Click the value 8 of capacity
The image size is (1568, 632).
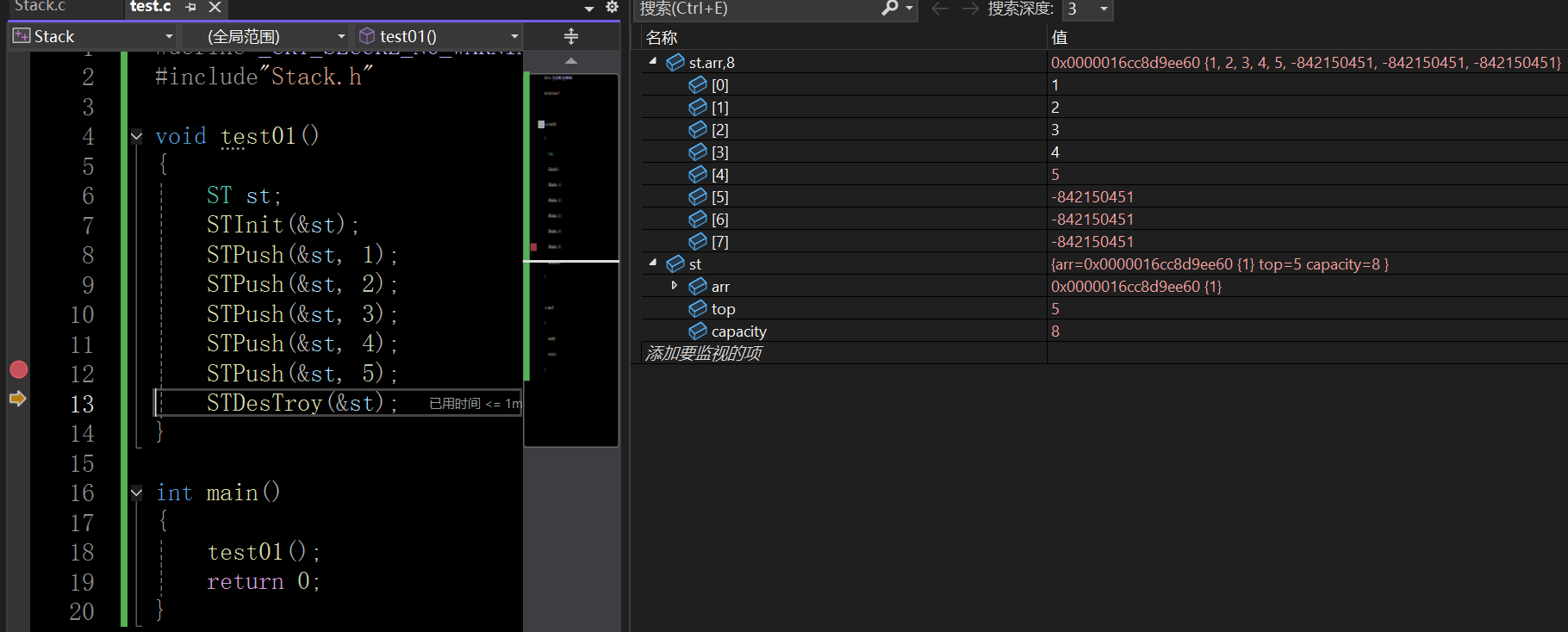pos(1055,331)
